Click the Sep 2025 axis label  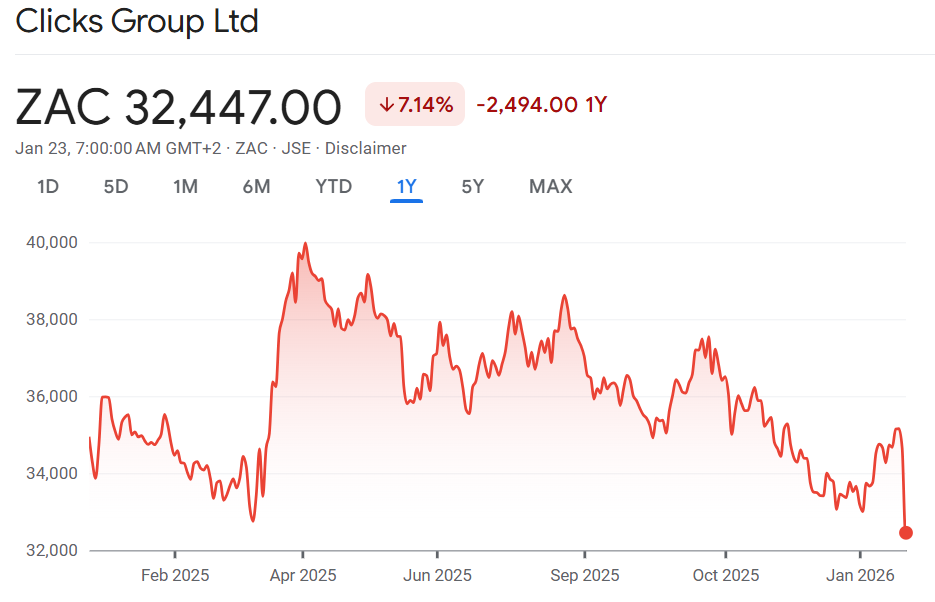pyautogui.click(x=585, y=575)
